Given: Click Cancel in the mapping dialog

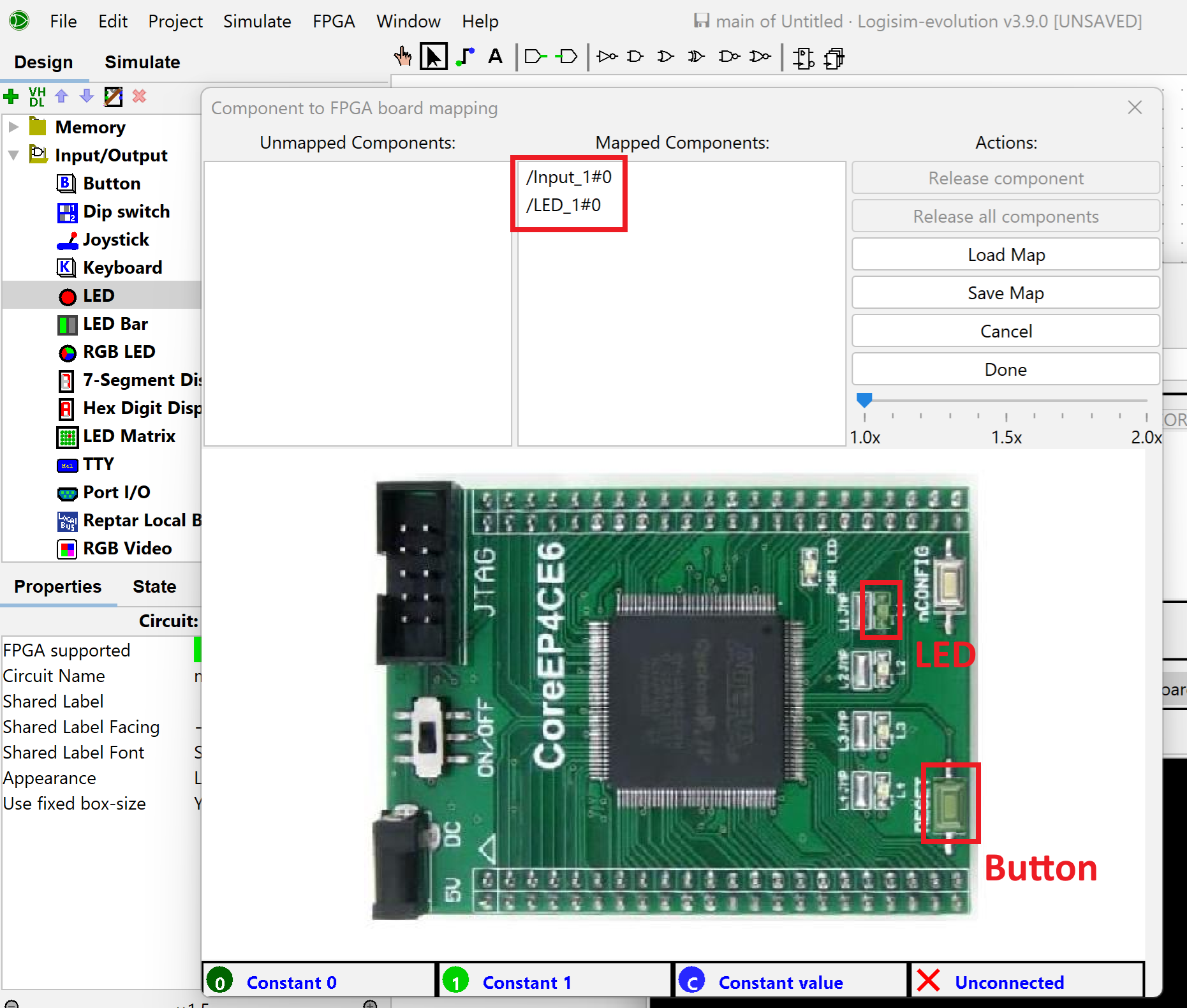Looking at the screenshot, I should pos(1006,331).
